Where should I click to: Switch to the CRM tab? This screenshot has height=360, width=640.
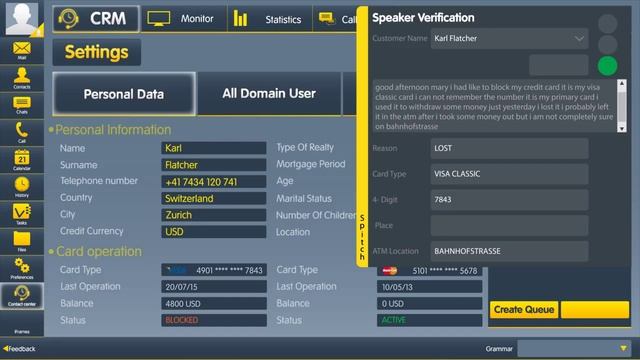pyautogui.click(x=96, y=18)
